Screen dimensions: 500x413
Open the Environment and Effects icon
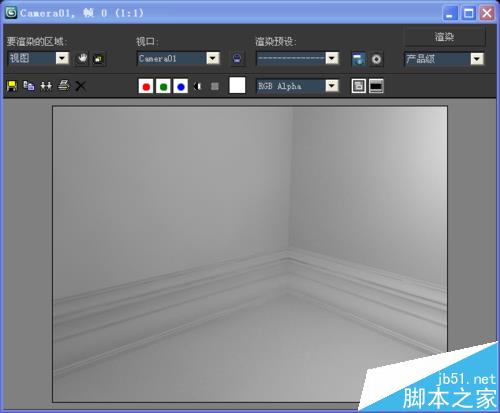(376, 59)
